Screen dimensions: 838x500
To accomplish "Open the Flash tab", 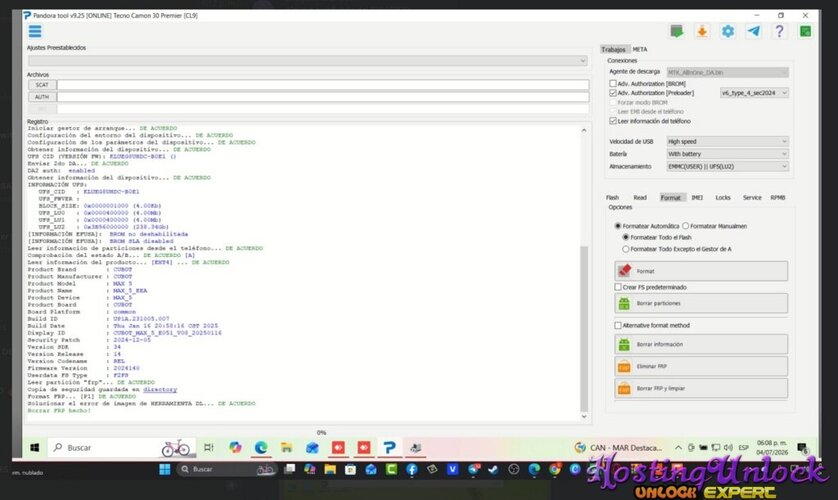I will [x=612, y=198].
